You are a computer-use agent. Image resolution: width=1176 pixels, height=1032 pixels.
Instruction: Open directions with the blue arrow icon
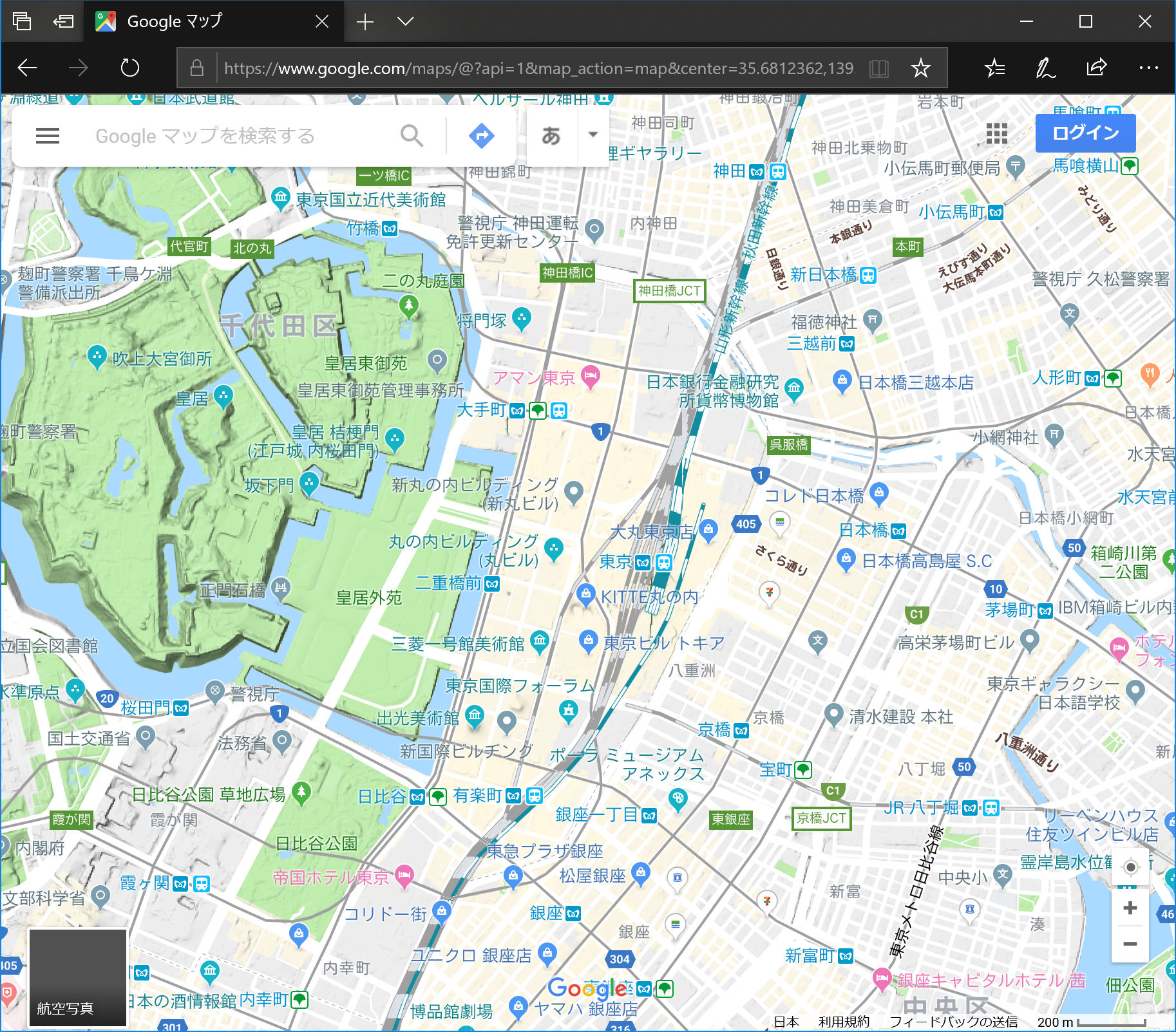click(481, 136)
